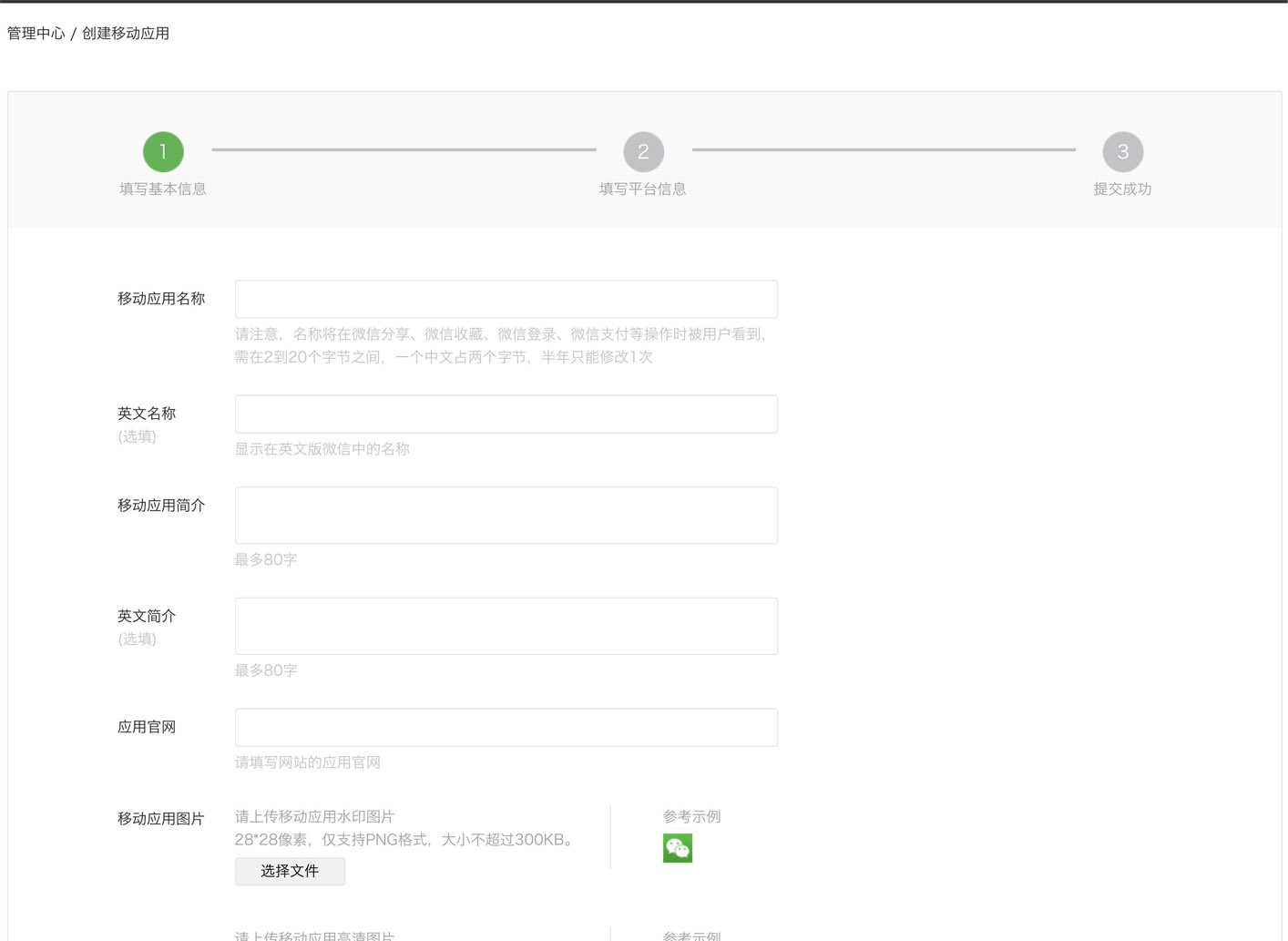
Task: Open the 管理中心 breadcrumb link
Action: tap(36, 34)
